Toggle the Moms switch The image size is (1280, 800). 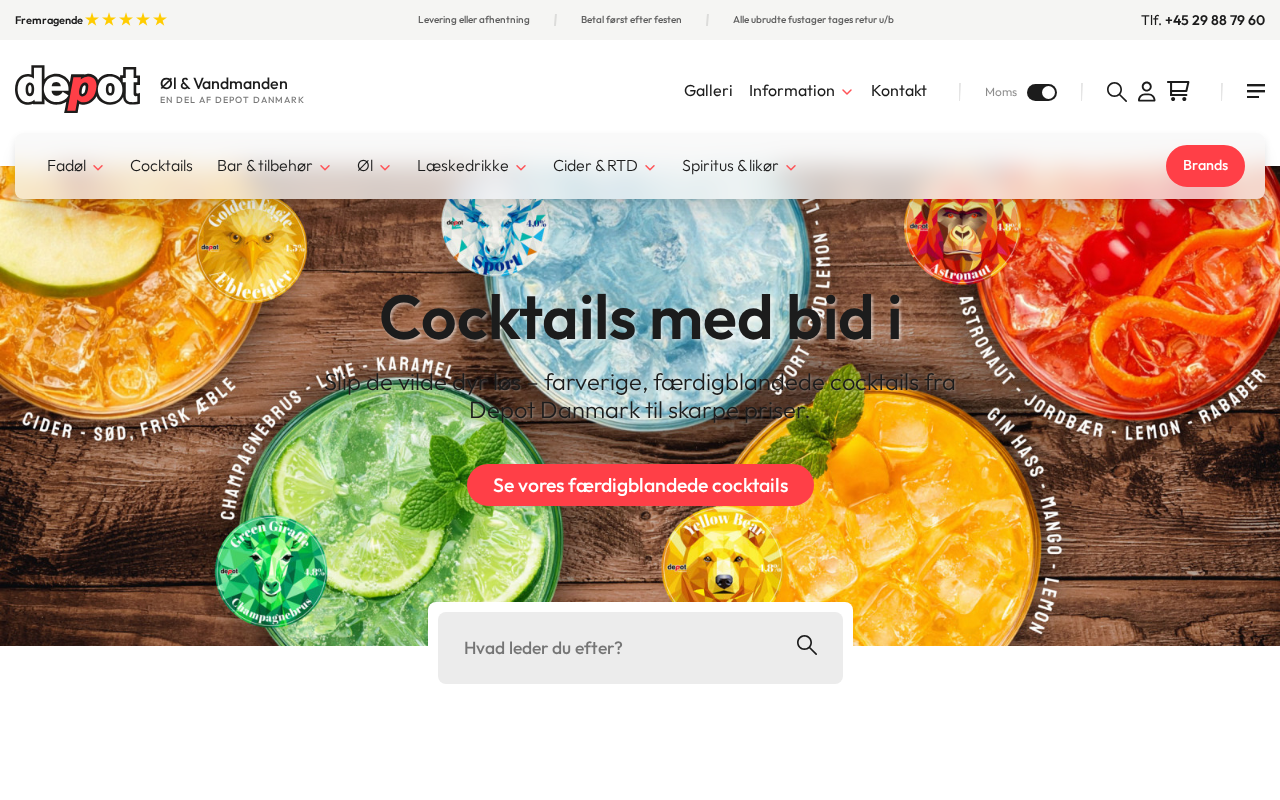click(1042, 92)
